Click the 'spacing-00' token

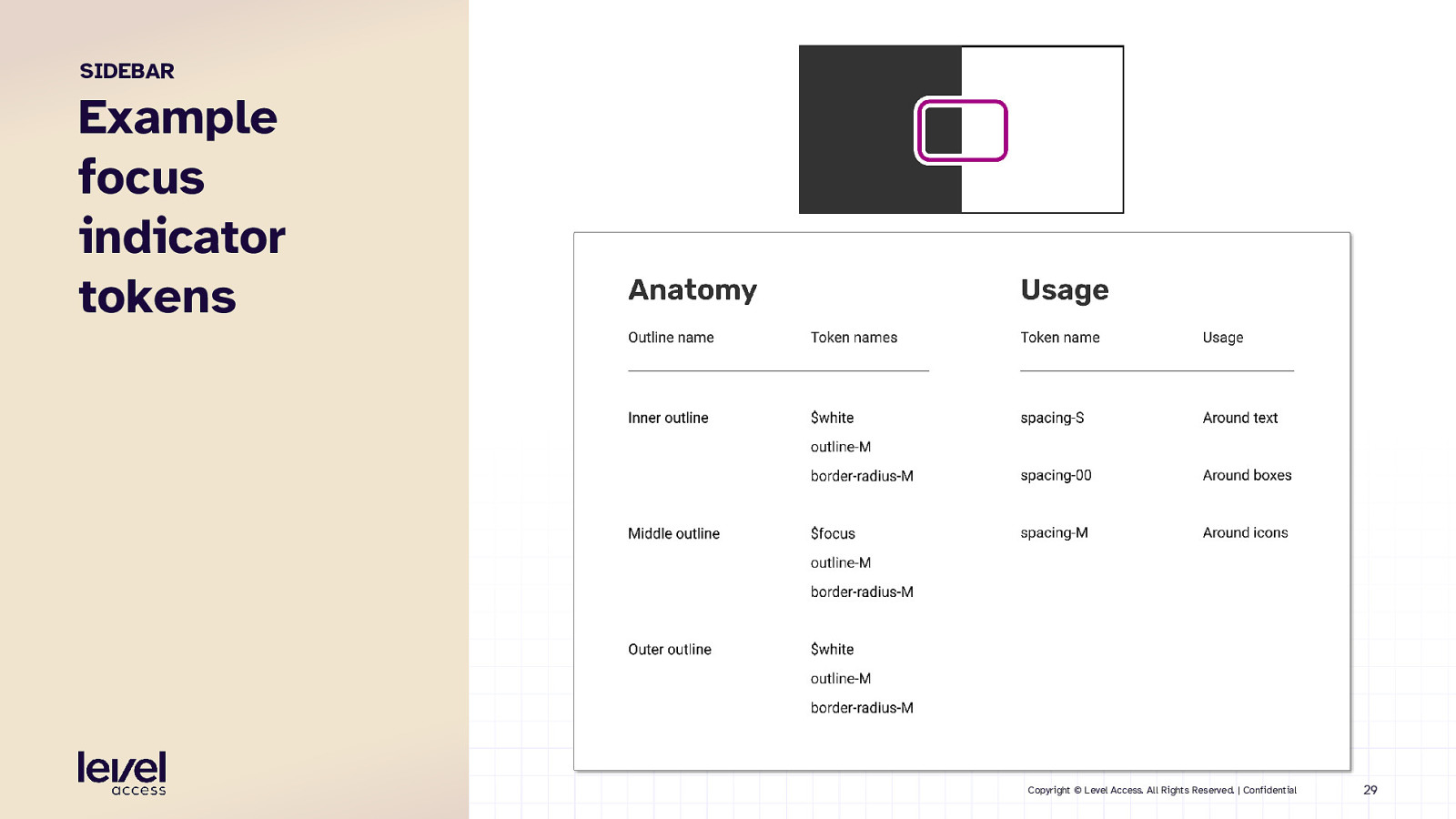tap(1056, 475)
